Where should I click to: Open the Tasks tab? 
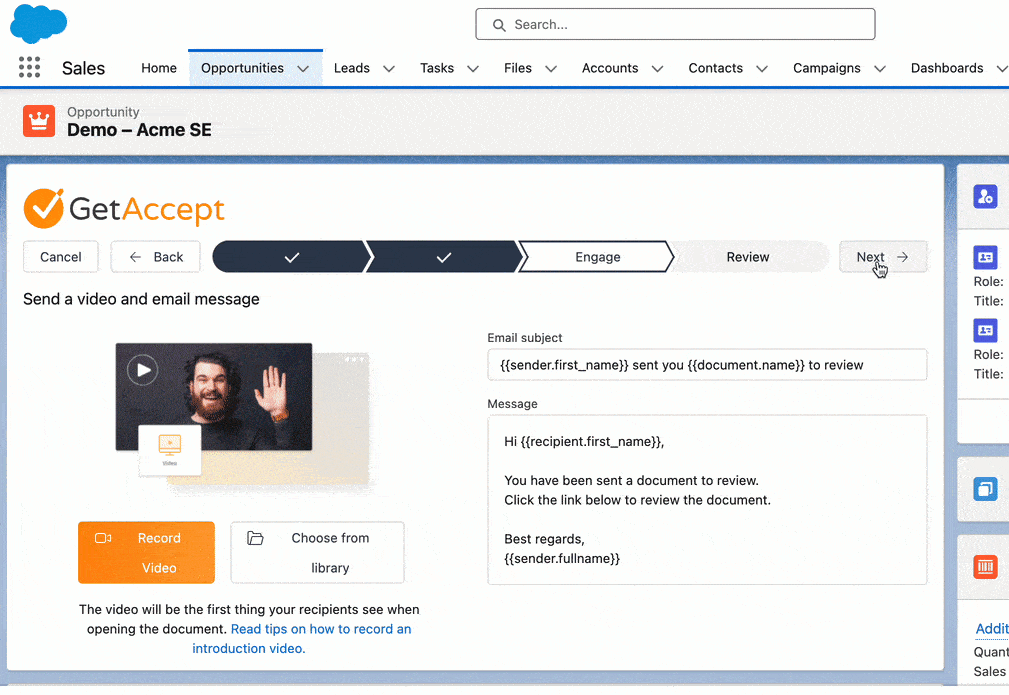click(x=437, y=68)
